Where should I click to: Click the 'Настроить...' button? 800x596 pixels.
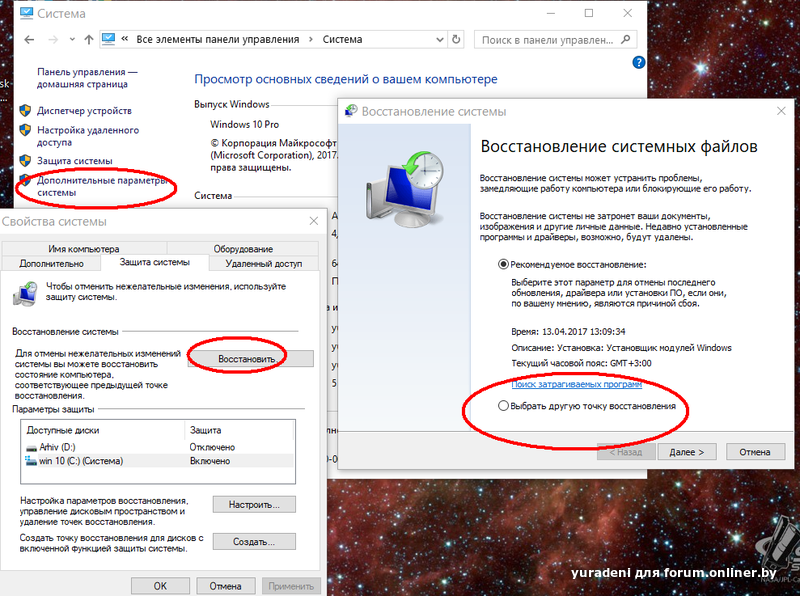(x=254, y=505)
